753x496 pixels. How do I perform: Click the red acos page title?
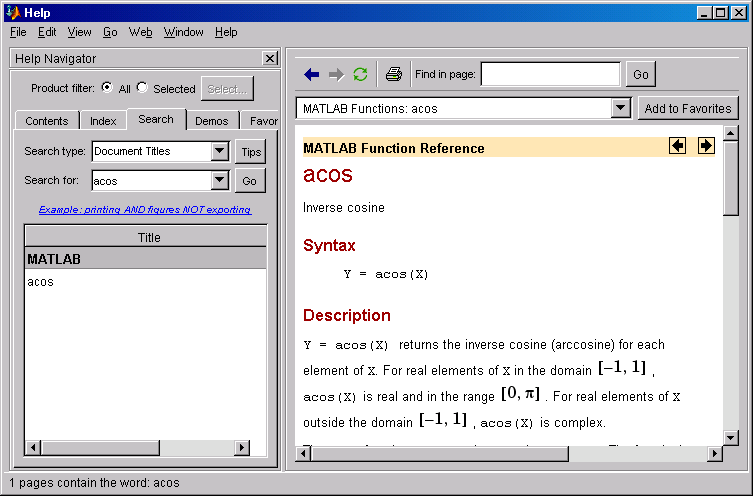pyautogui.click(x=328, y=174)
